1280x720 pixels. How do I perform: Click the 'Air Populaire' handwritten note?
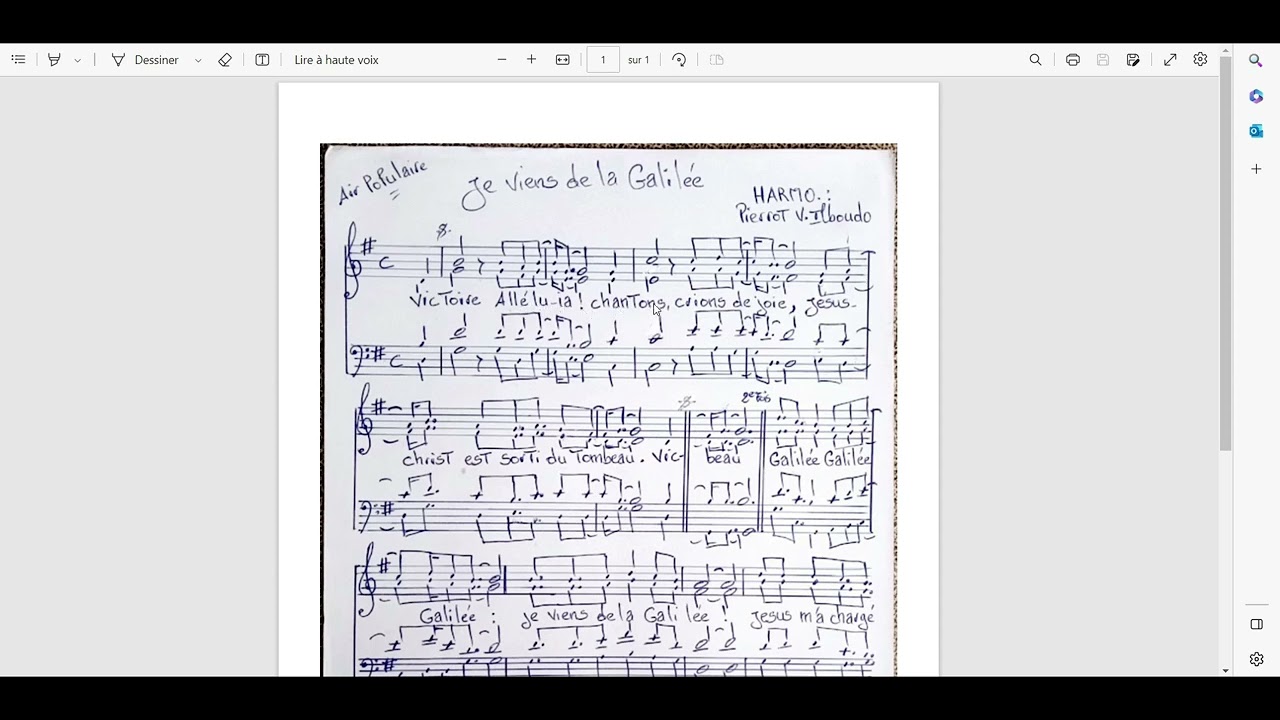coord(383,182)
